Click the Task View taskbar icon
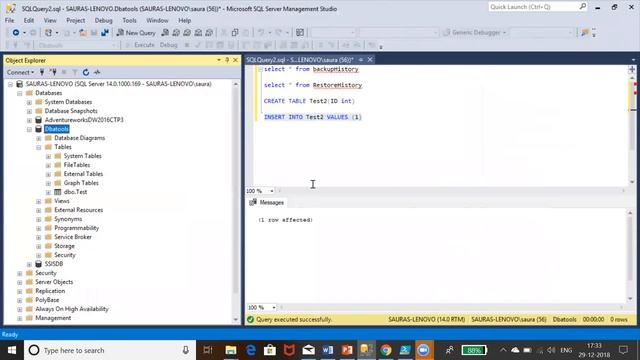 (x=208, y=350)
